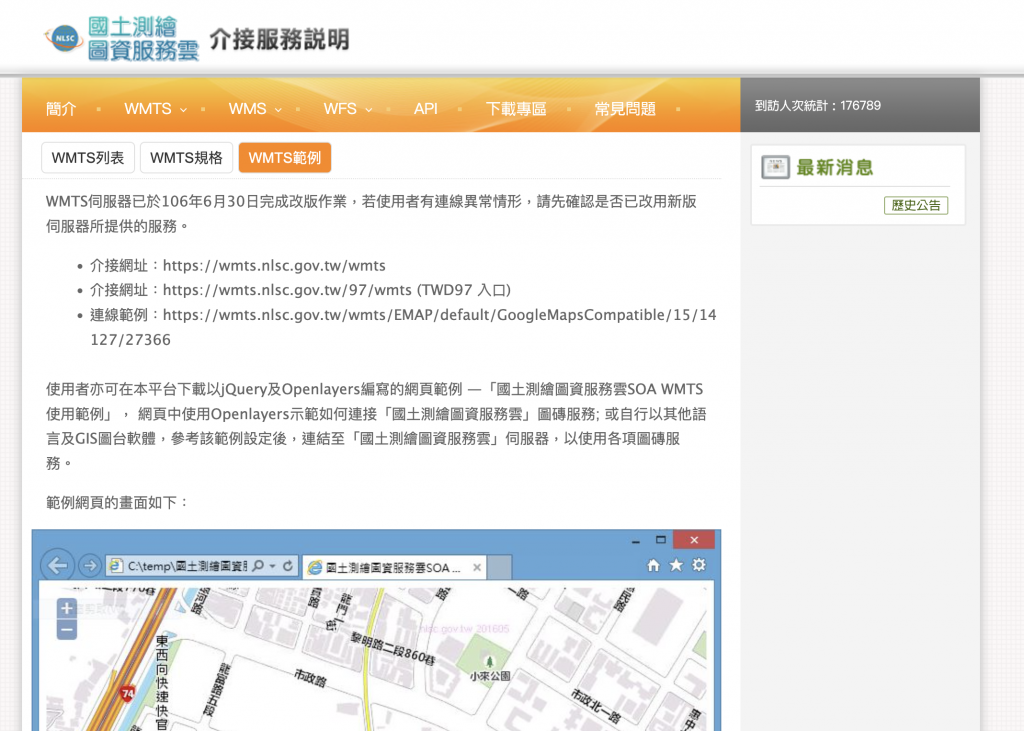
Task: Click the 範例網頁的畫面如下 text
Action: coord(118,502)
